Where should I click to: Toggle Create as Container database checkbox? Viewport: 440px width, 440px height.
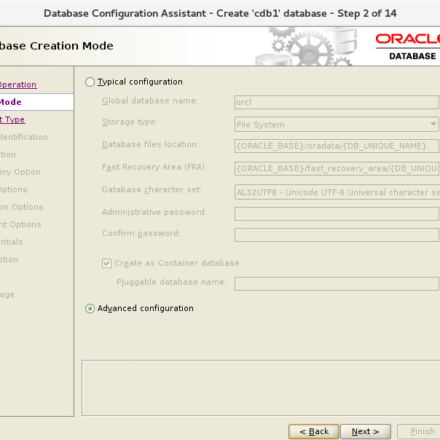coord(107,263)
